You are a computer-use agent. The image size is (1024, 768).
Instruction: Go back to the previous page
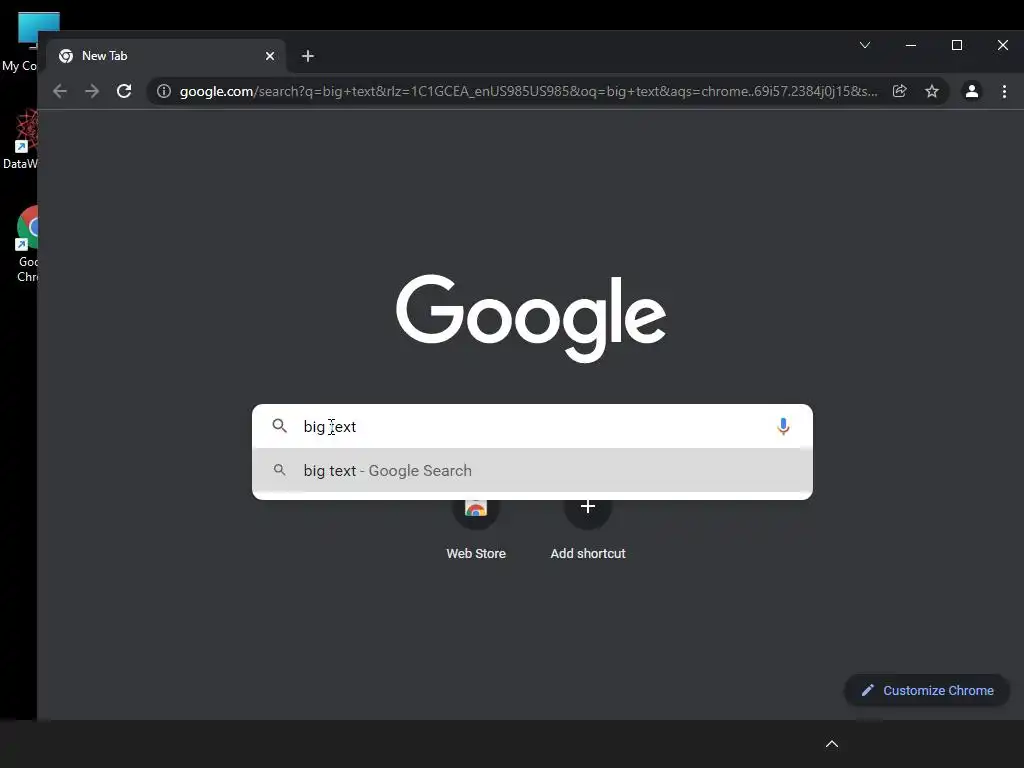(x=60, y=91)
